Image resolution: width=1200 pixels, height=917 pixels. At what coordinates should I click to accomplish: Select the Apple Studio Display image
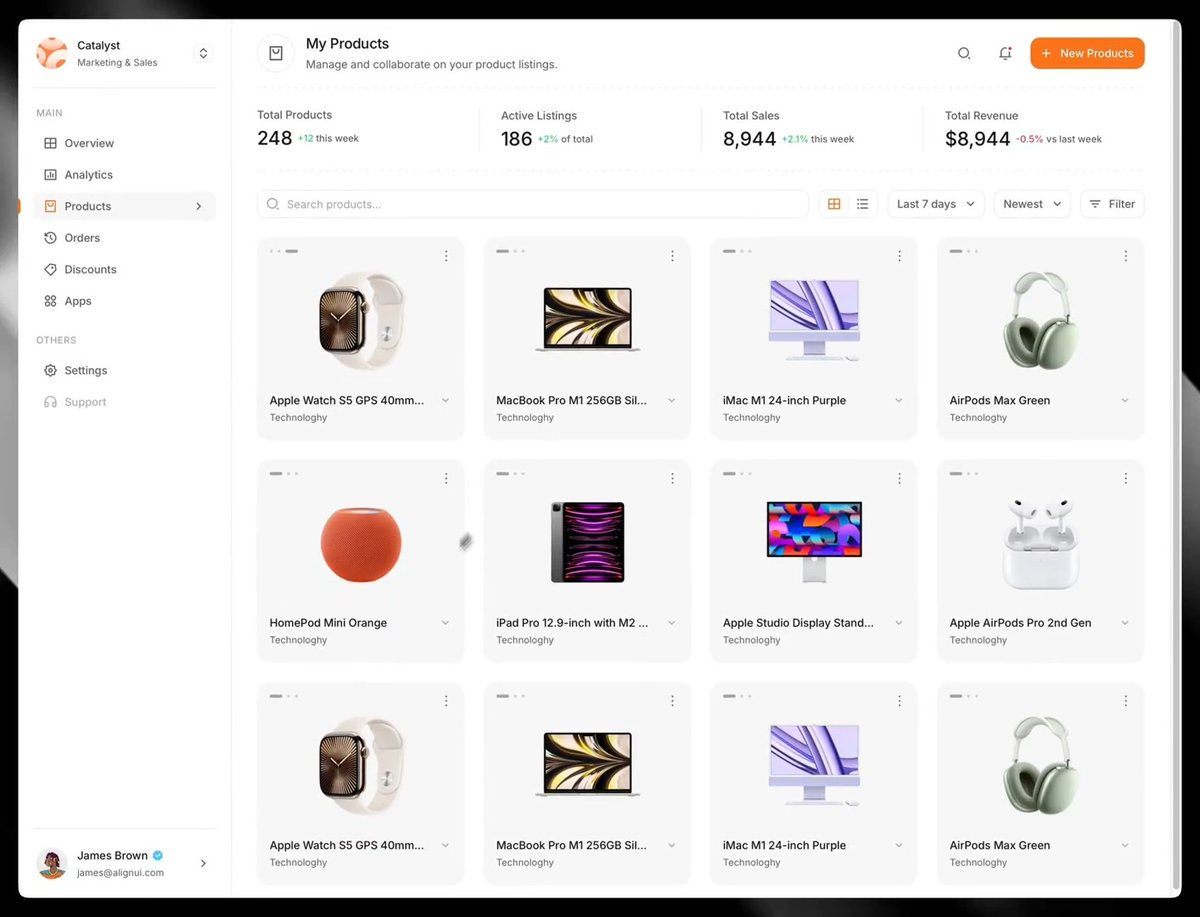pyautogui.click(x=814, y=542)
